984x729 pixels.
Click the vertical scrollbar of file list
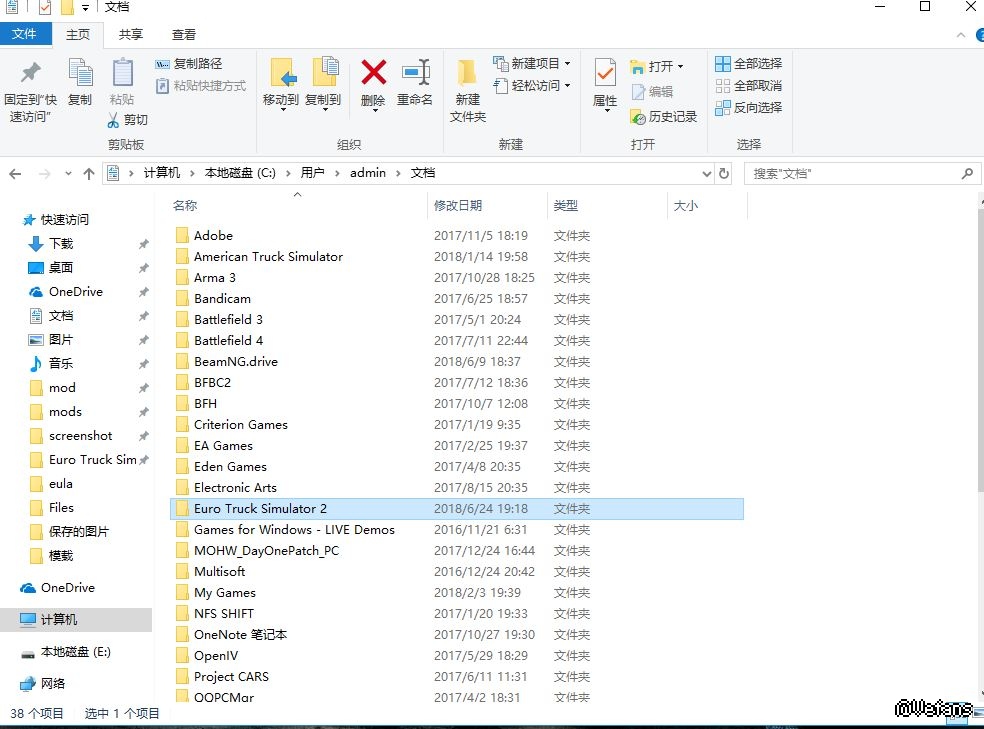click(x=980, y=351)
